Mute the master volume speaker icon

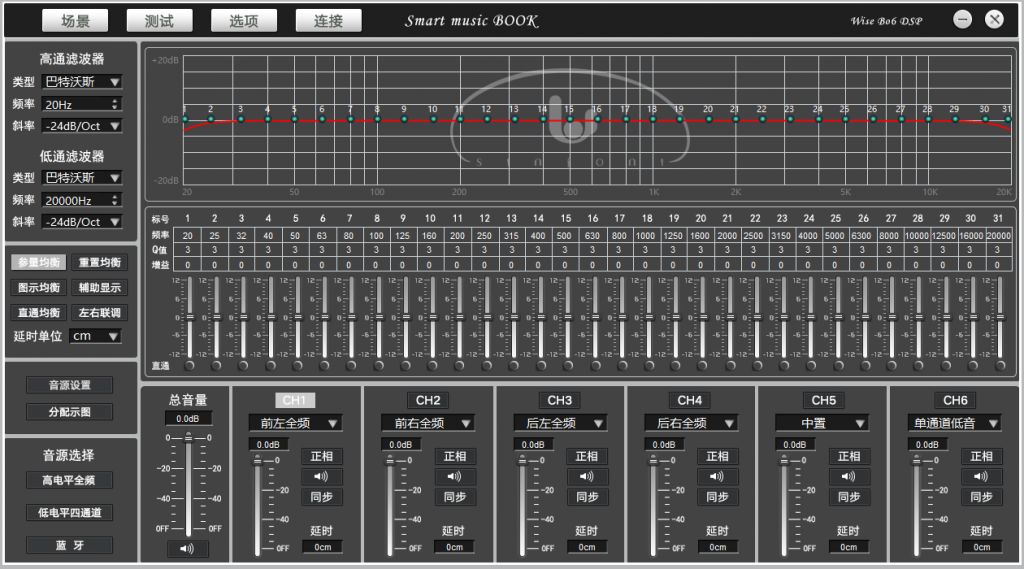pyautogui.click(x=187, y=549)
